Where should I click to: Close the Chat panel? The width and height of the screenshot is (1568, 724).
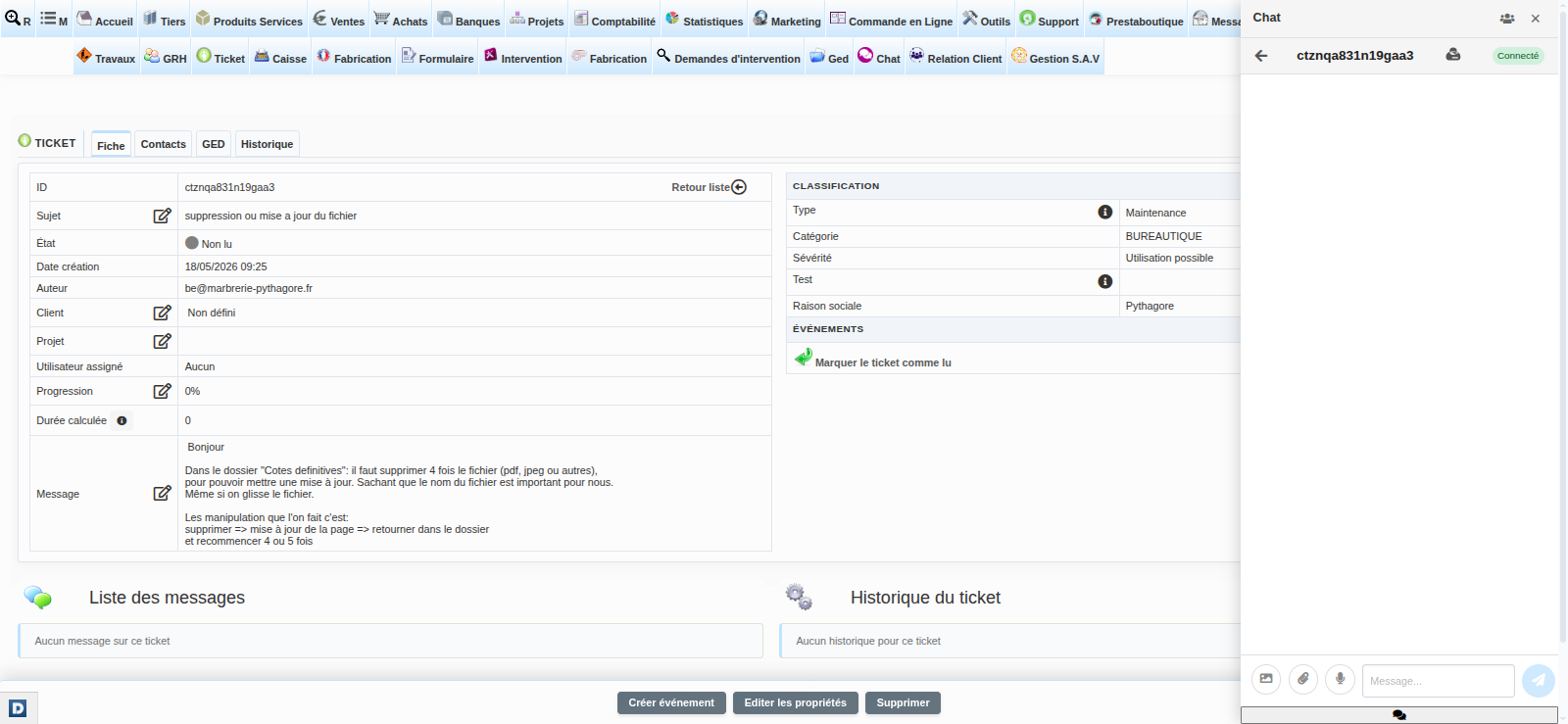coord(1536,19)
